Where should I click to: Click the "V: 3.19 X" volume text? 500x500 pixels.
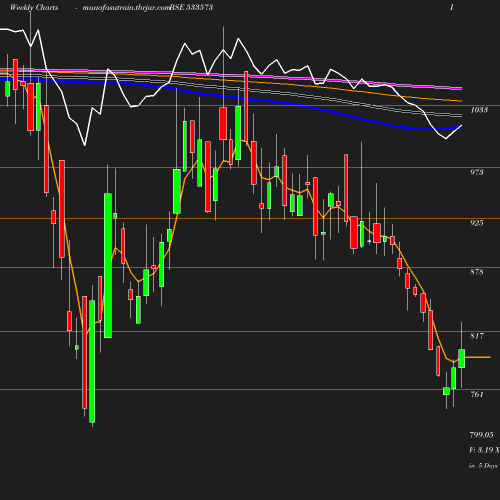pyautogui.click(x=484, y=450)
